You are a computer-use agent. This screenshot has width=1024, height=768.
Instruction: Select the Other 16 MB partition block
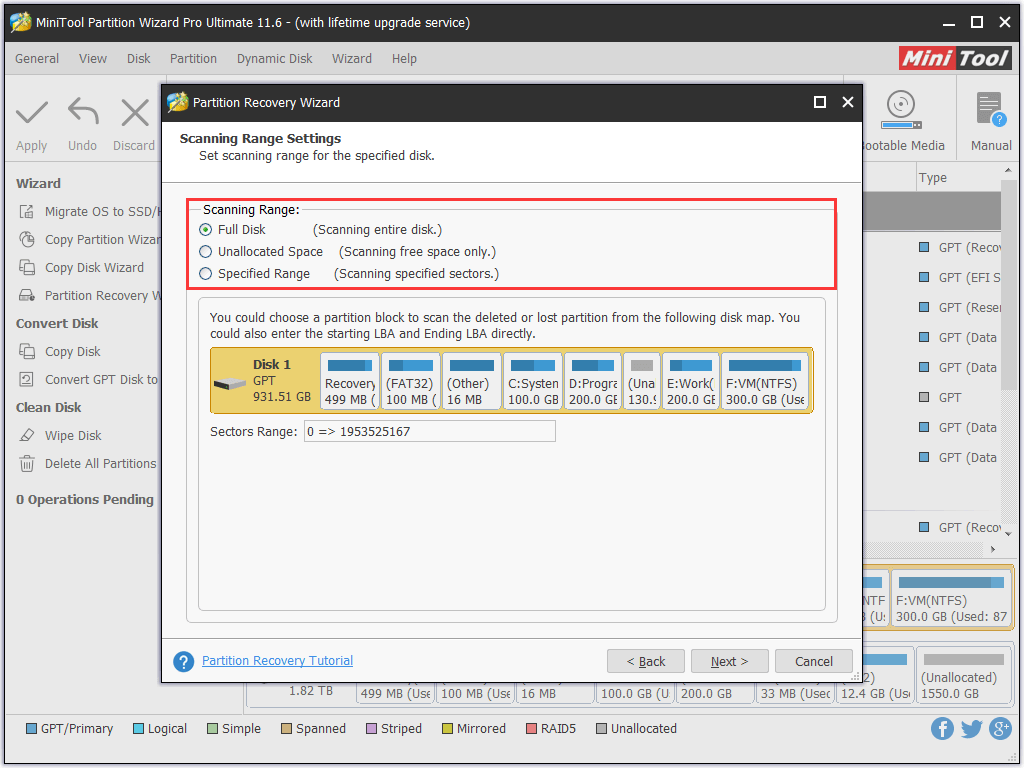[472, 381]
